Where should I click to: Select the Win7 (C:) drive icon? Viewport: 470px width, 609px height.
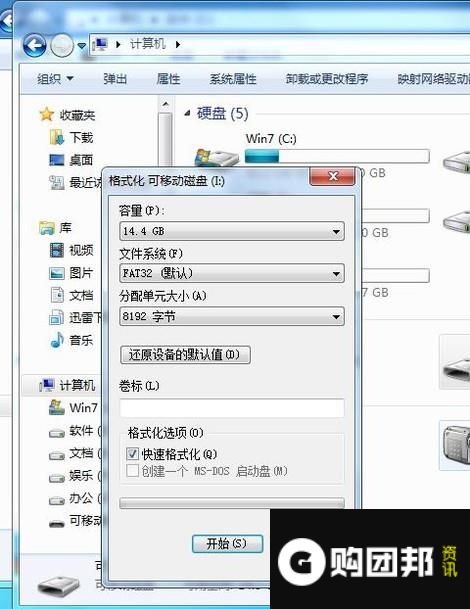pos(217,158)
